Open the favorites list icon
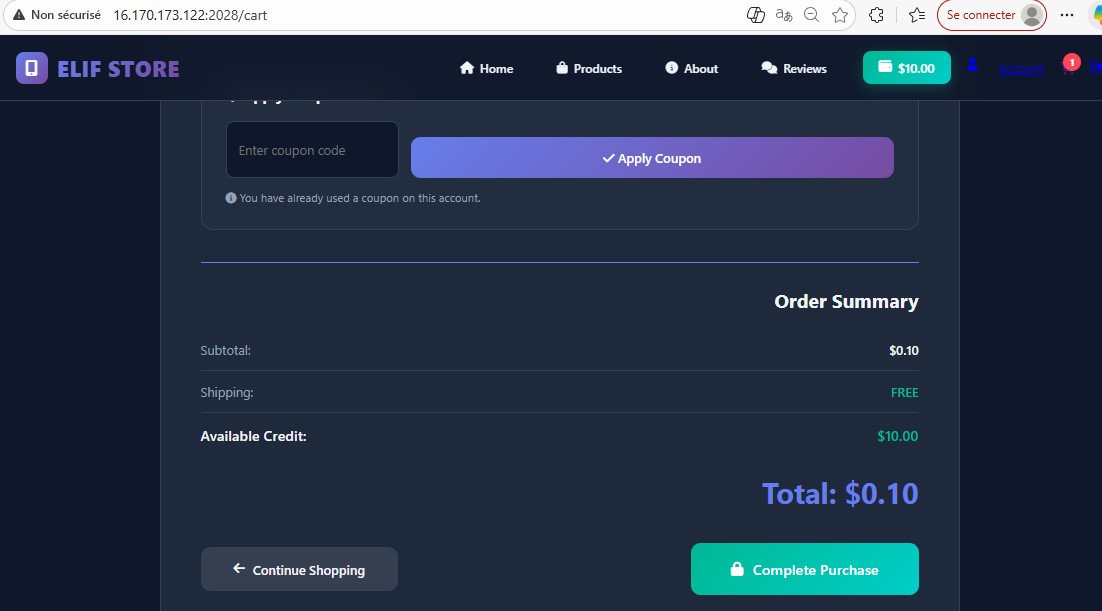The width and height of the screenshot is (1102, 611). 916,15
